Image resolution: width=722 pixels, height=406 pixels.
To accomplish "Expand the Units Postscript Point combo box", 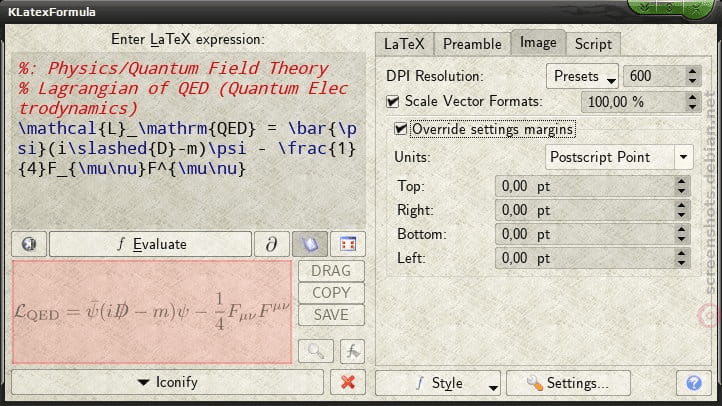I will click(x=619, y=157).
